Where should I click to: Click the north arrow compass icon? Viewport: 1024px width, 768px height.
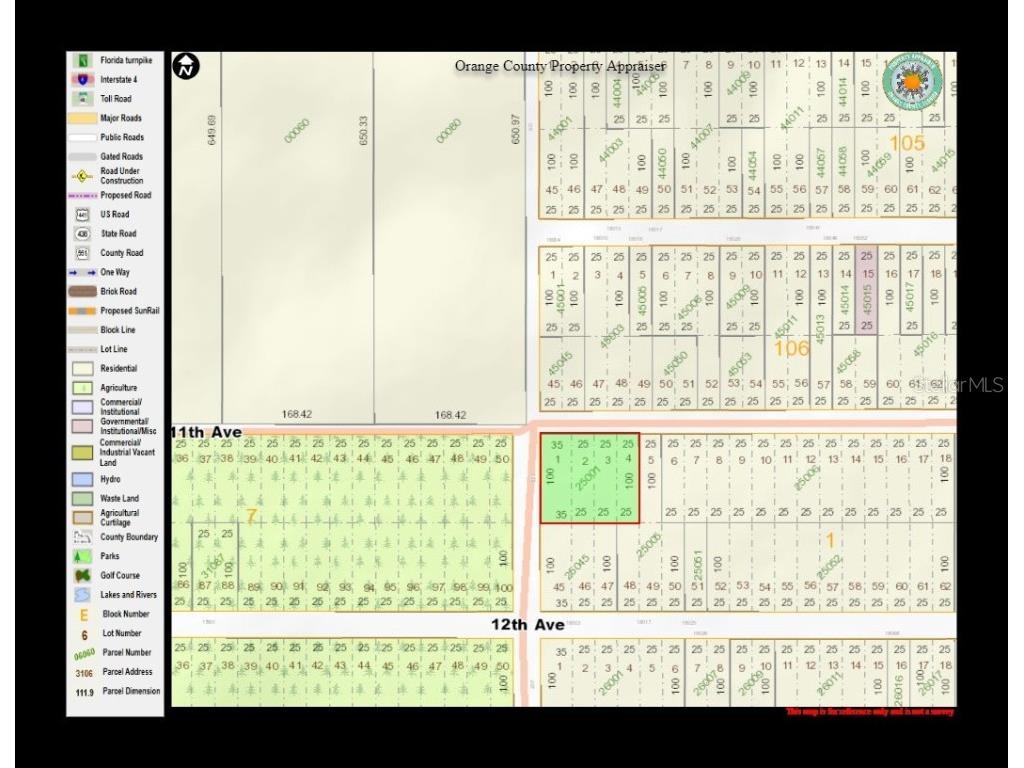(x=186, y=67)
